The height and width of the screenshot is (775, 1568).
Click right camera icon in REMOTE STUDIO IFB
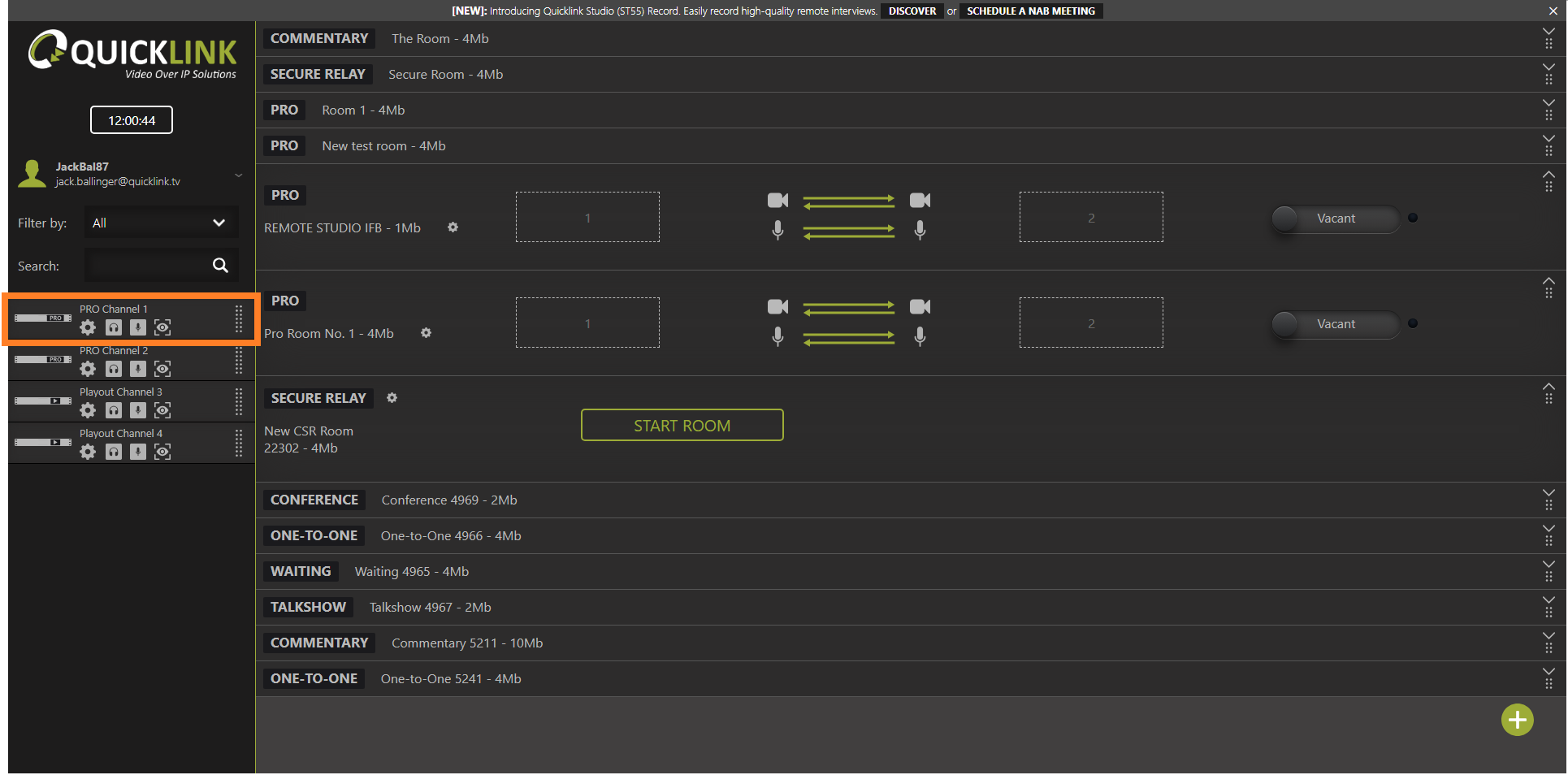point(920,200)
